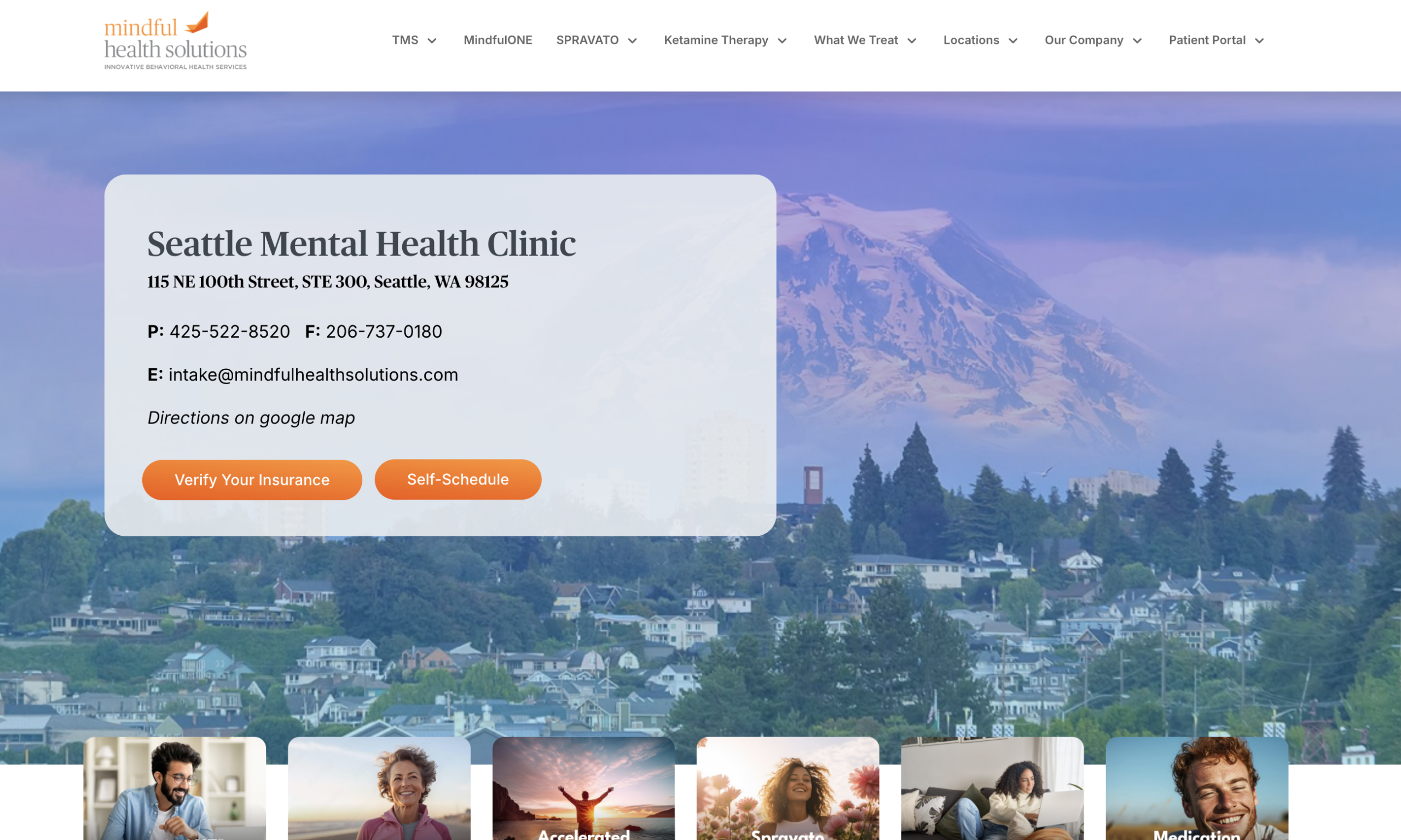This screenshot has width=1401, height=840.
Task: Open the Accelerated treatment card thumbnail
Action: click(x=583, y=788)
